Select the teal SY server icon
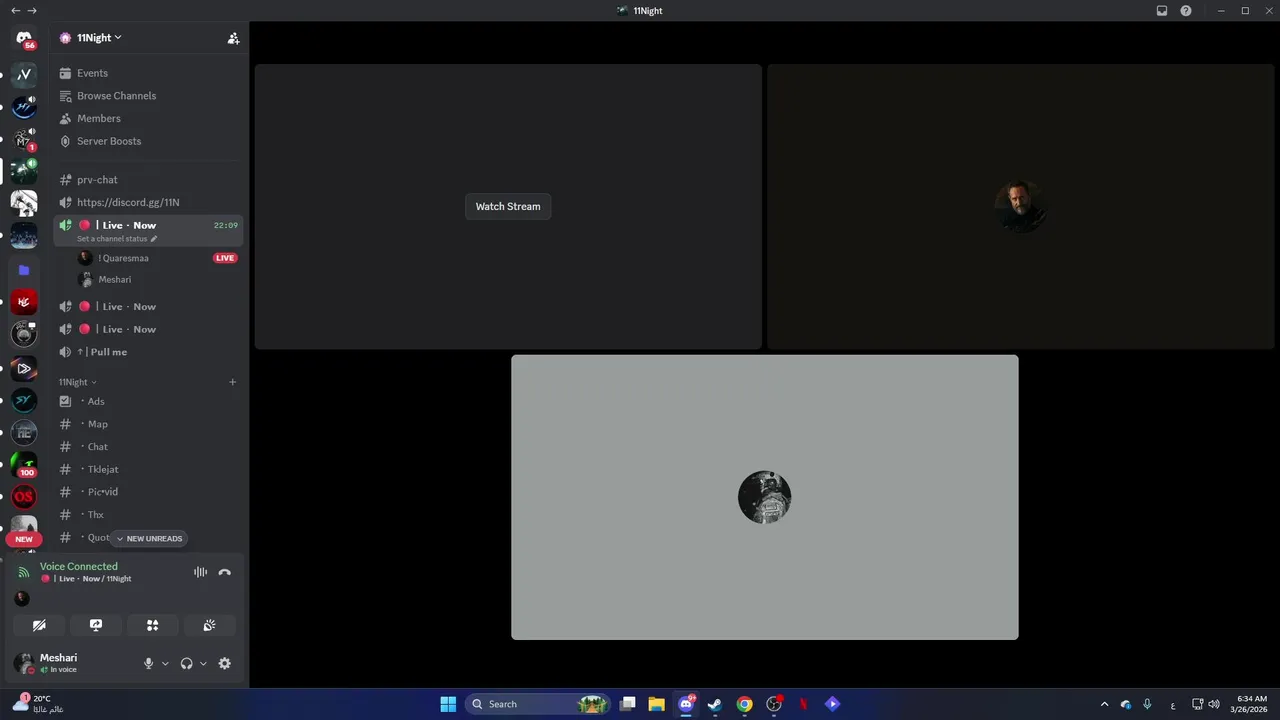Viewport: 1280px width, 720px height. point(24,401)
